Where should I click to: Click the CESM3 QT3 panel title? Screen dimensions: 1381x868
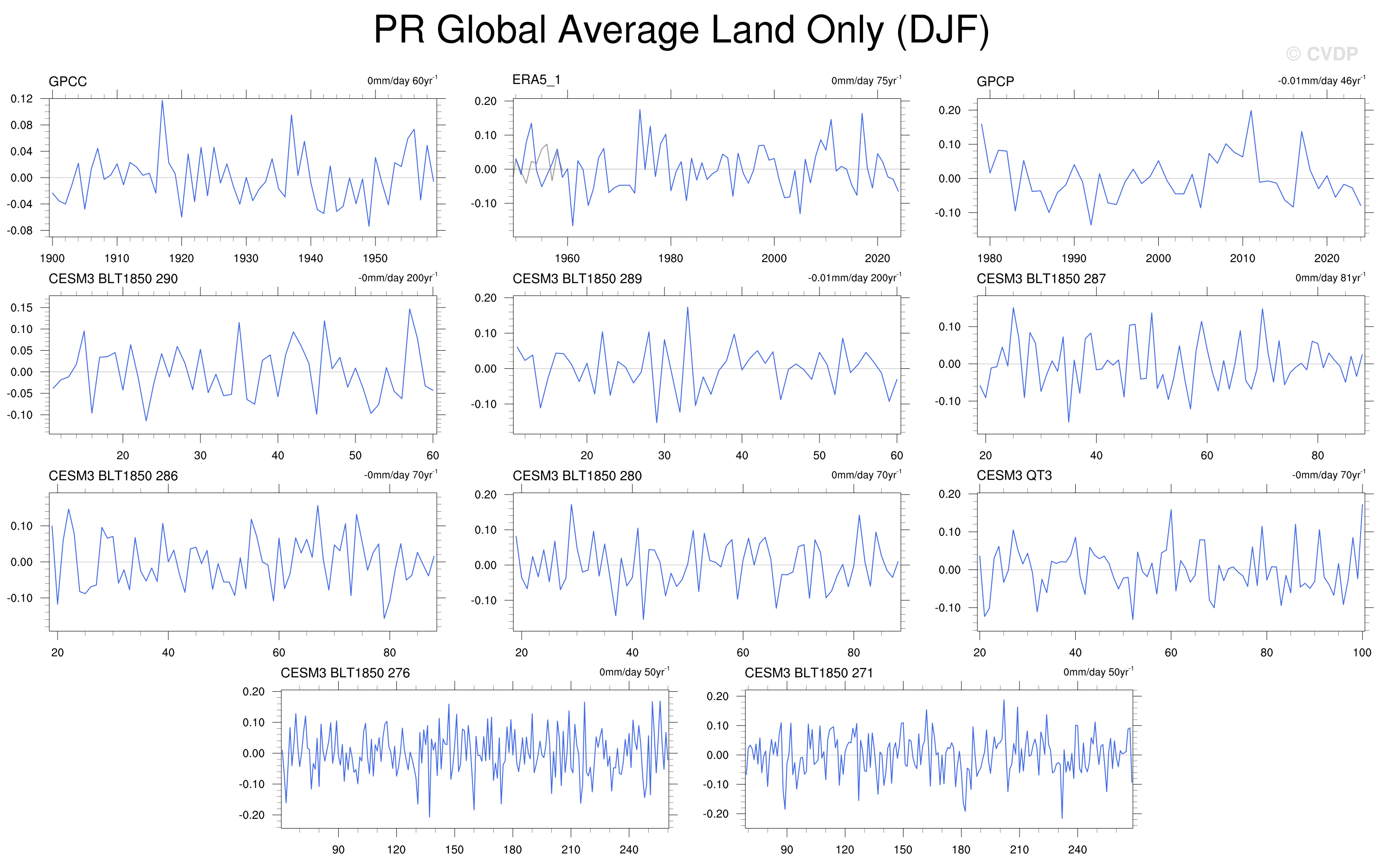(x=1014, y=475)
